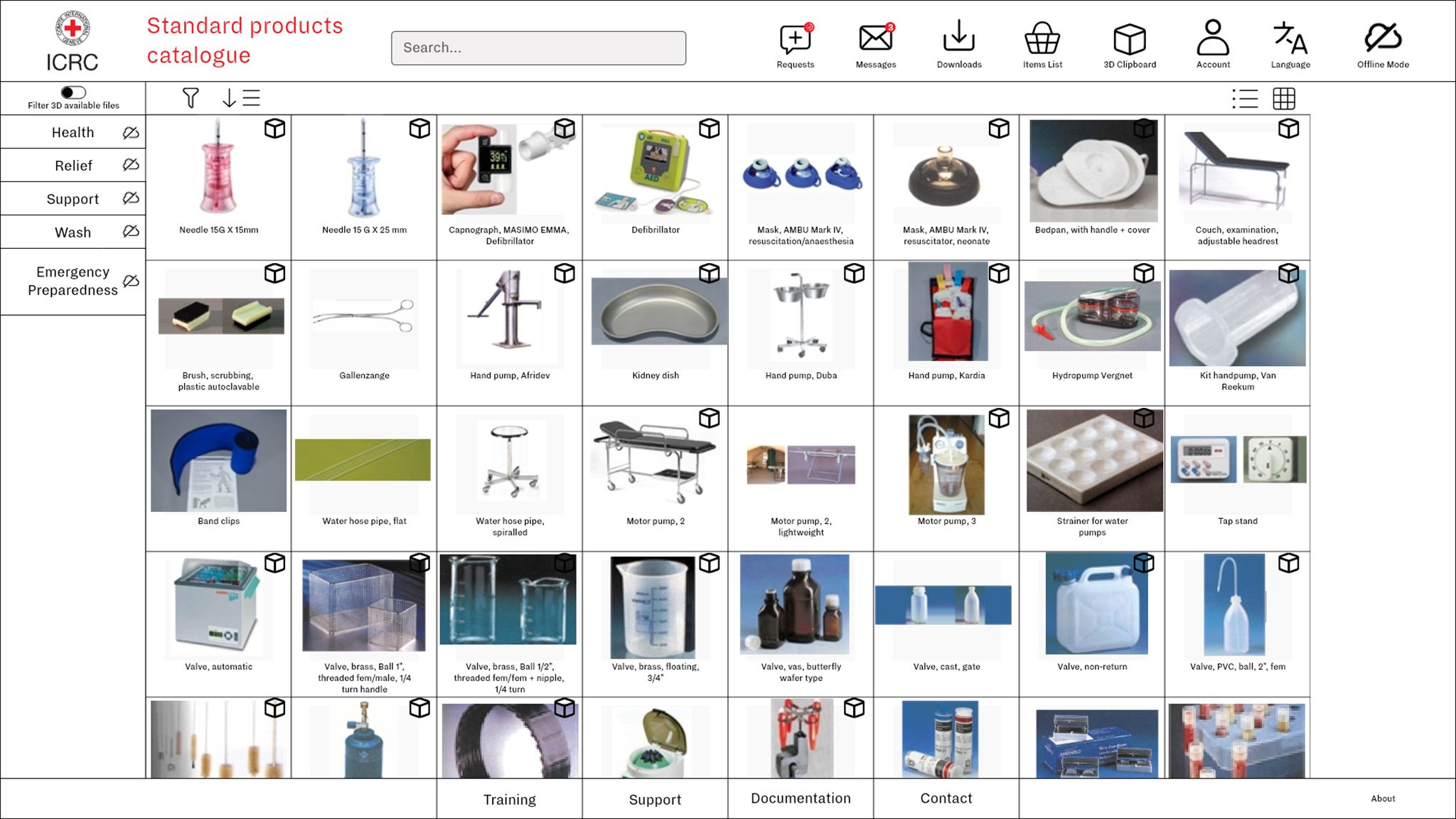Expand the Emergency Preparedness category
This screenshot has width=1456, height=819.
(x=73, y=282)
